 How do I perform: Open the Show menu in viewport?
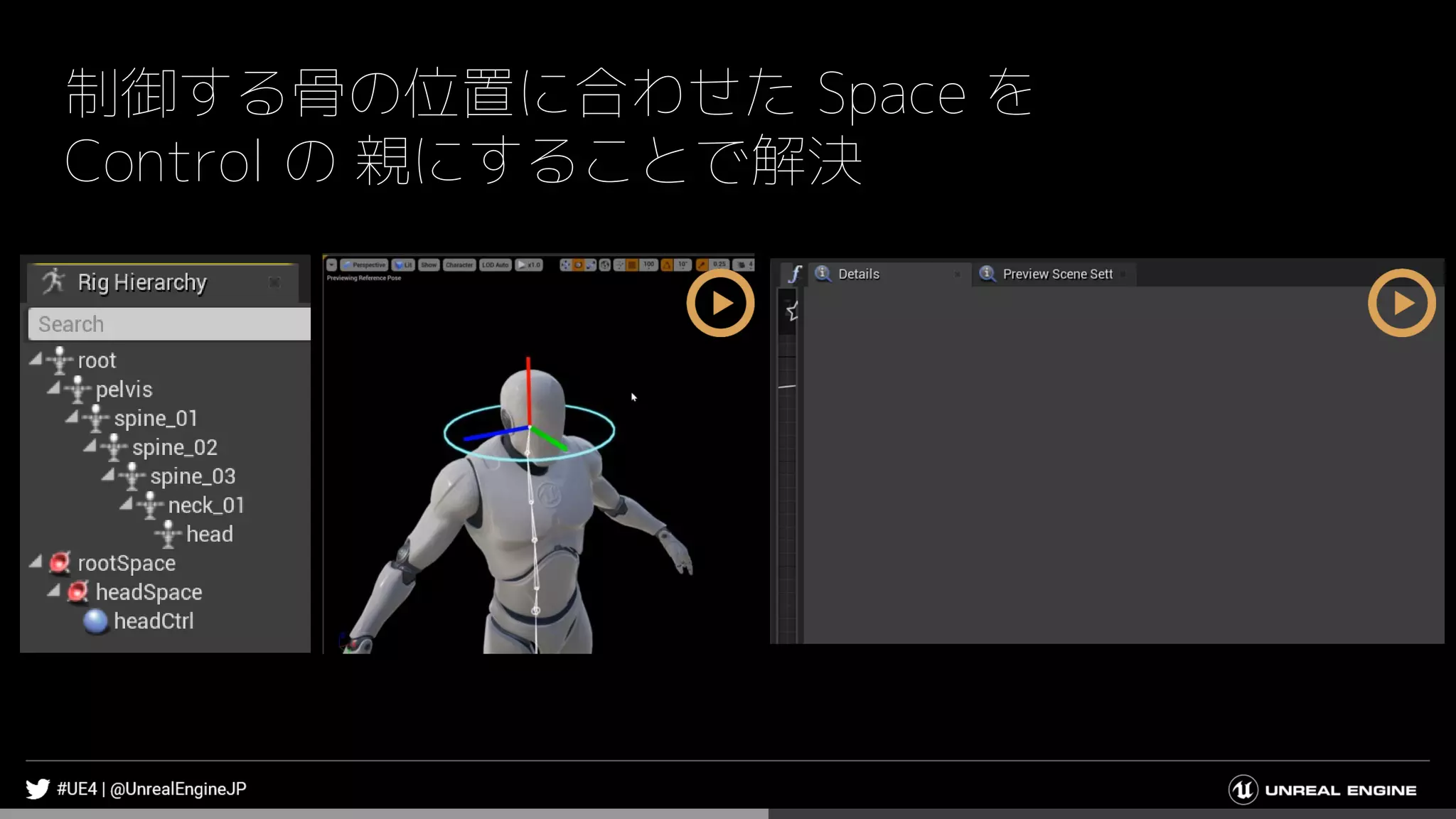(429, 264)
